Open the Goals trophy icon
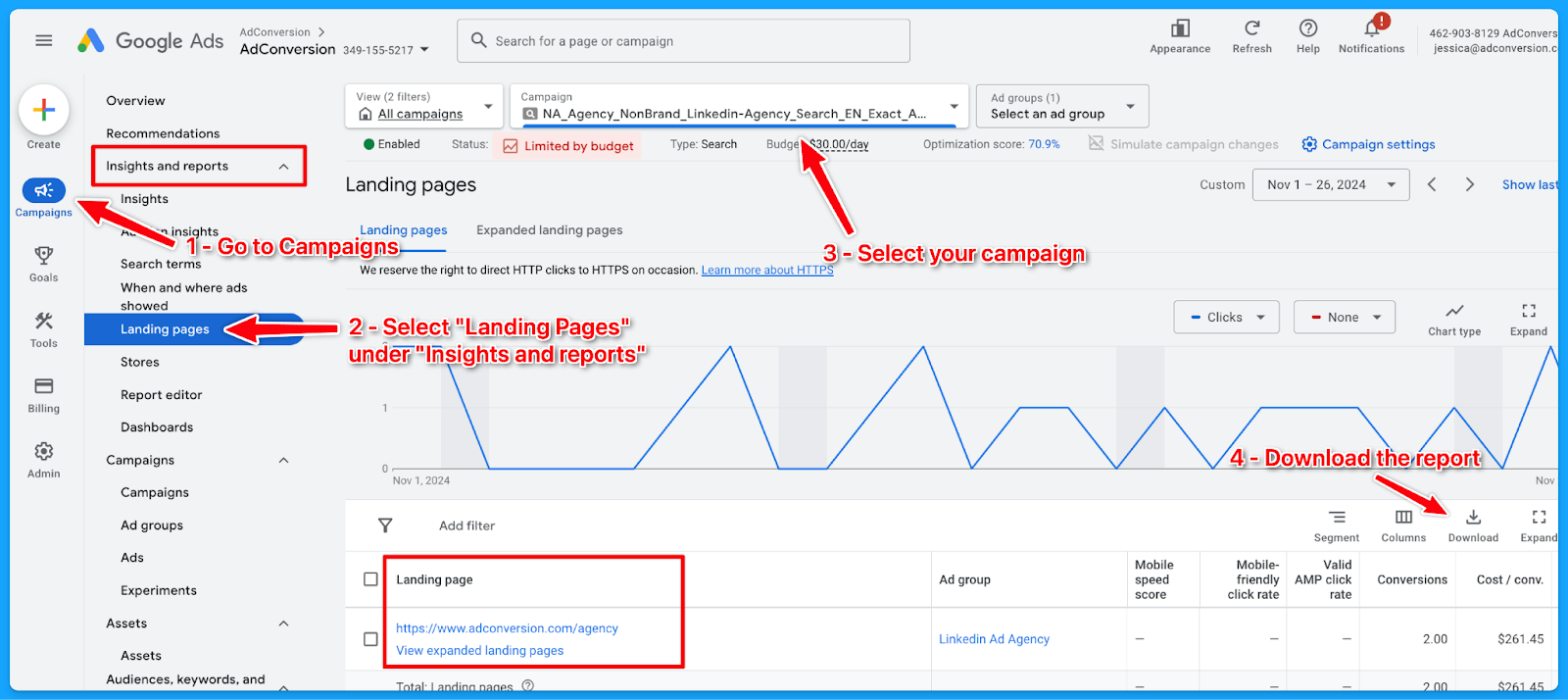This screenshot has height=700, width=1568. coord(44,256)
